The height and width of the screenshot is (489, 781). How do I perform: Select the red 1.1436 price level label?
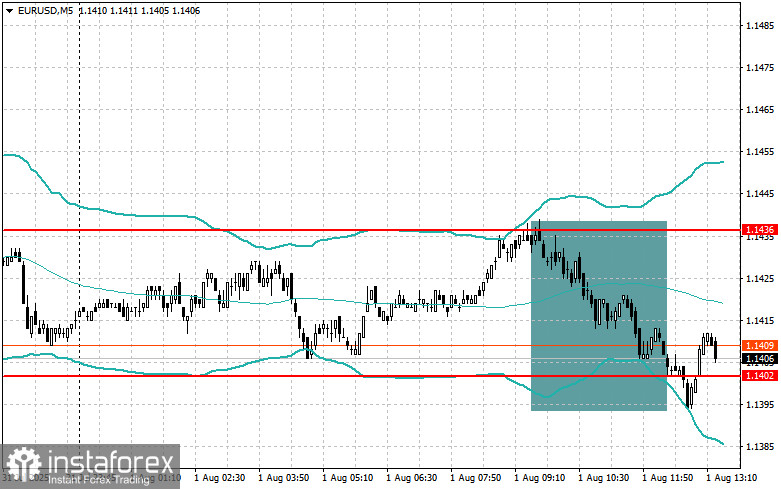759,230
